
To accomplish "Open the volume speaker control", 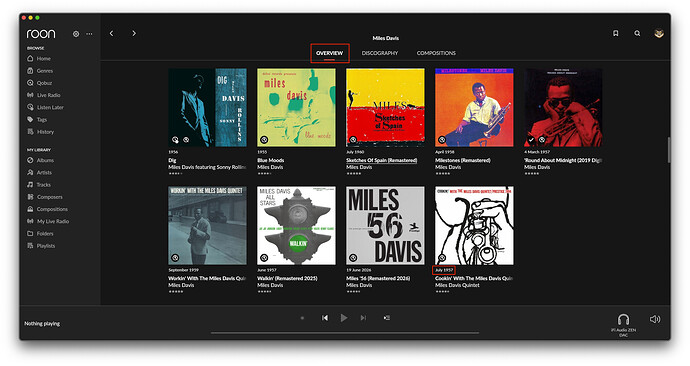I will (655, 319).
